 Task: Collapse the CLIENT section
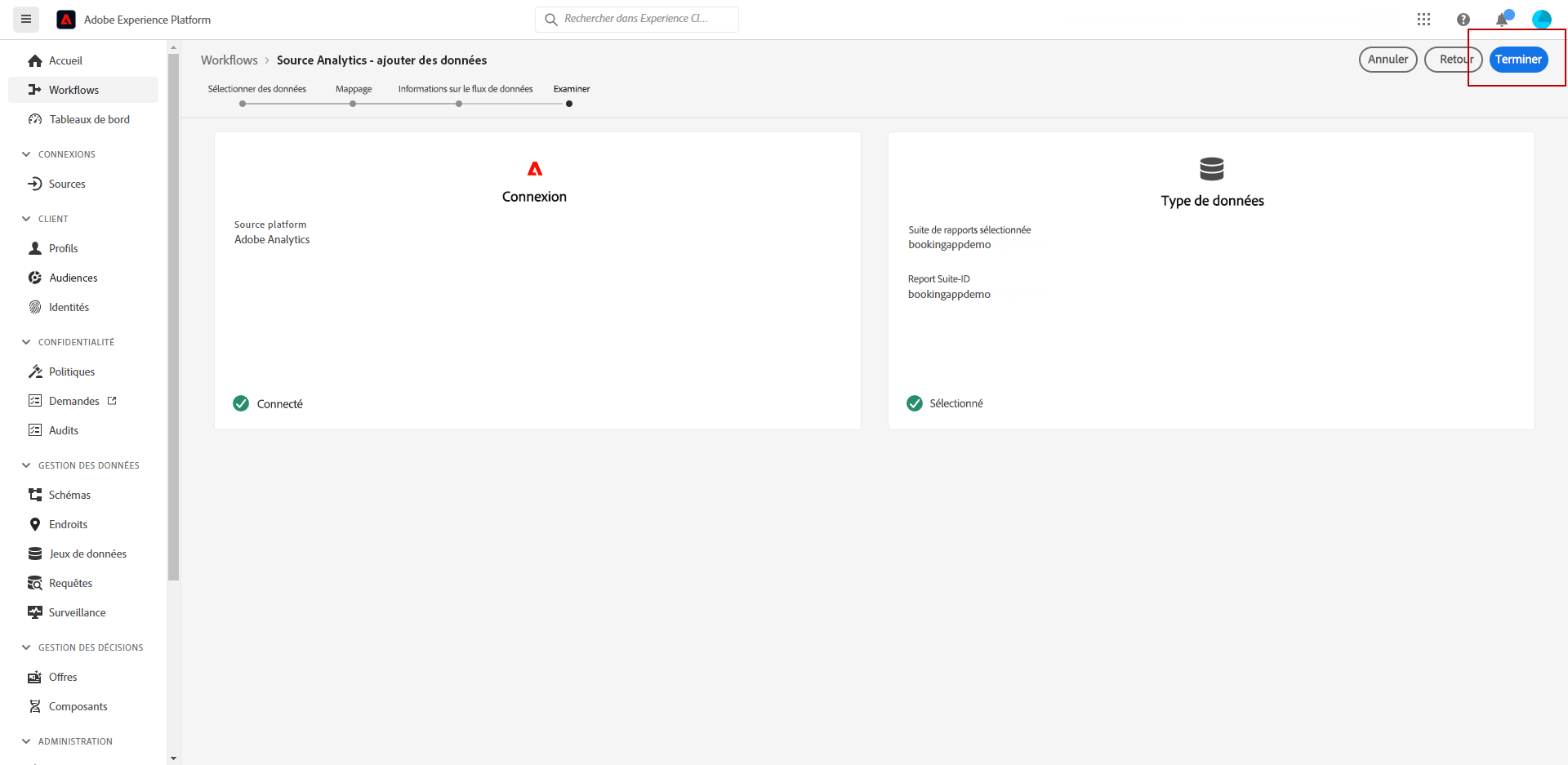tap(26, 219)
